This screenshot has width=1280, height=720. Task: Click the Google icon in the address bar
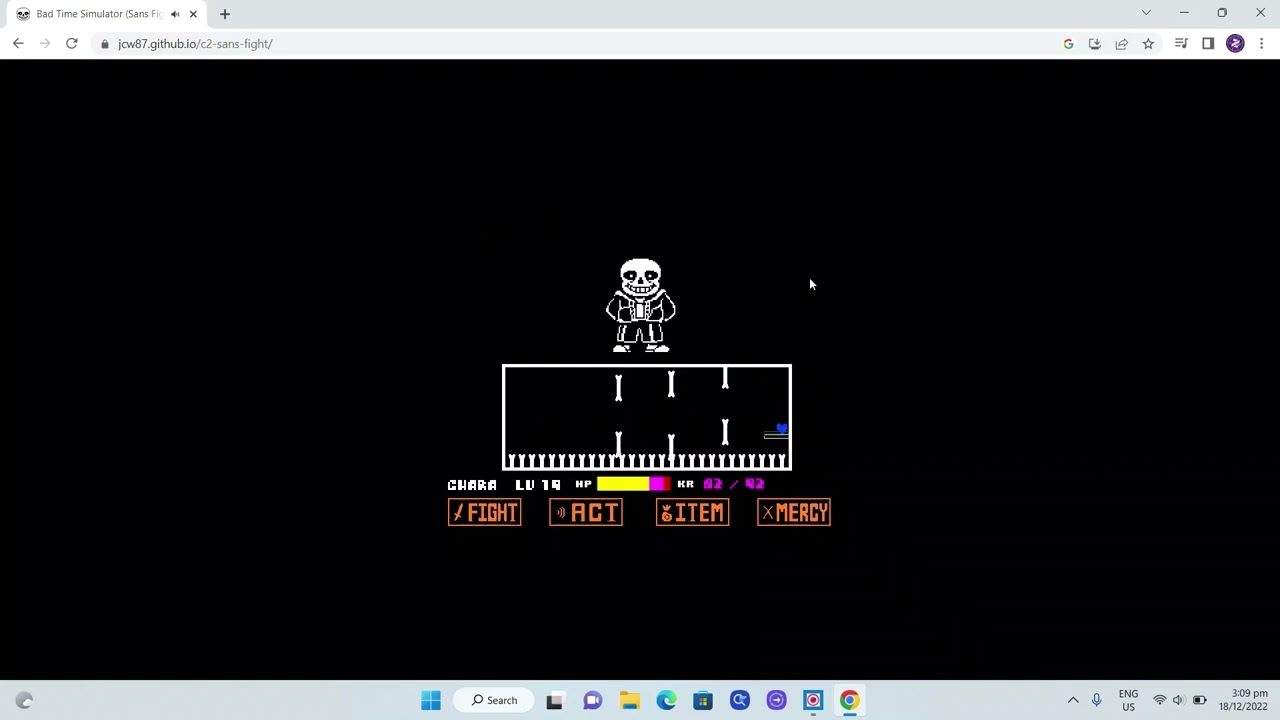click(x=1068, y=44)
